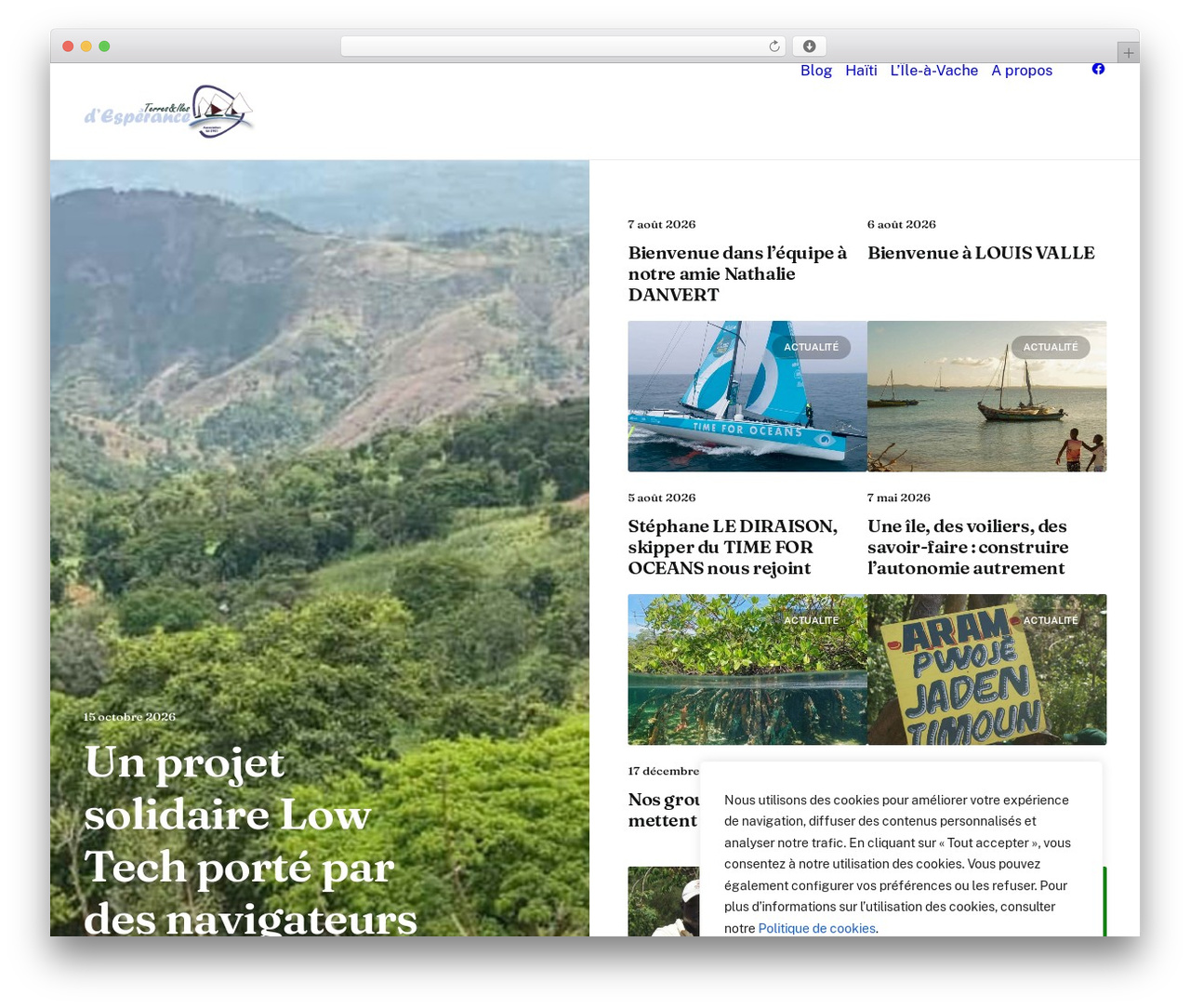Viewport: 1190px width, 1008px height.
Task: Open article Une île, des voiliers
Action: (x=968, y=547)
